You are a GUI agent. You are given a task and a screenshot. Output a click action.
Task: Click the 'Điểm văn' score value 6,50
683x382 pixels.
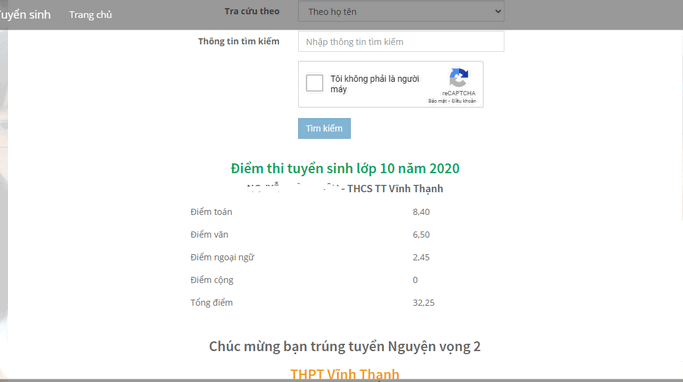pyautogui.click(x=421, y=235)
